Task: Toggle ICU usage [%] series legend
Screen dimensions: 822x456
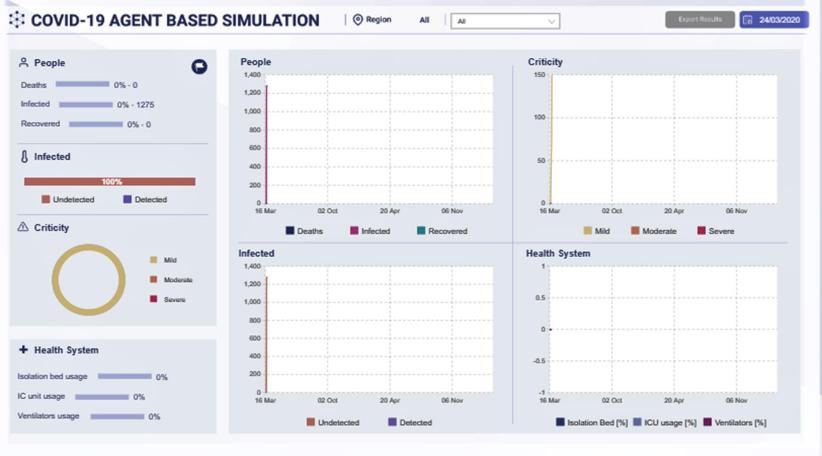Action: 665,422
